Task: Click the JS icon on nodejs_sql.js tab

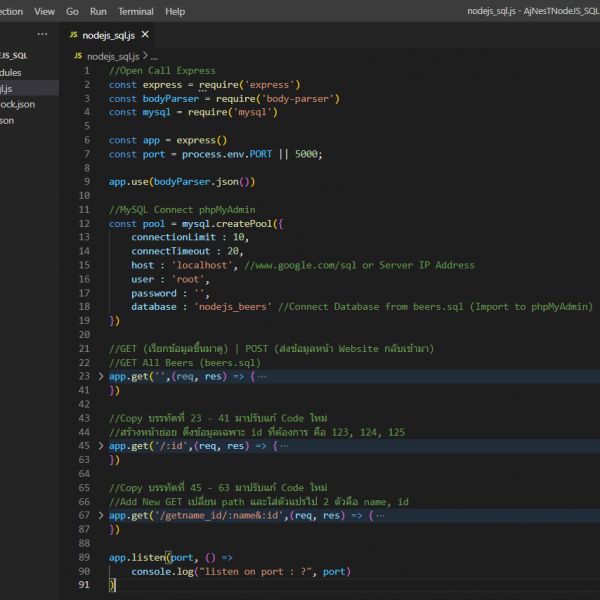Action: tap(74, 35)
